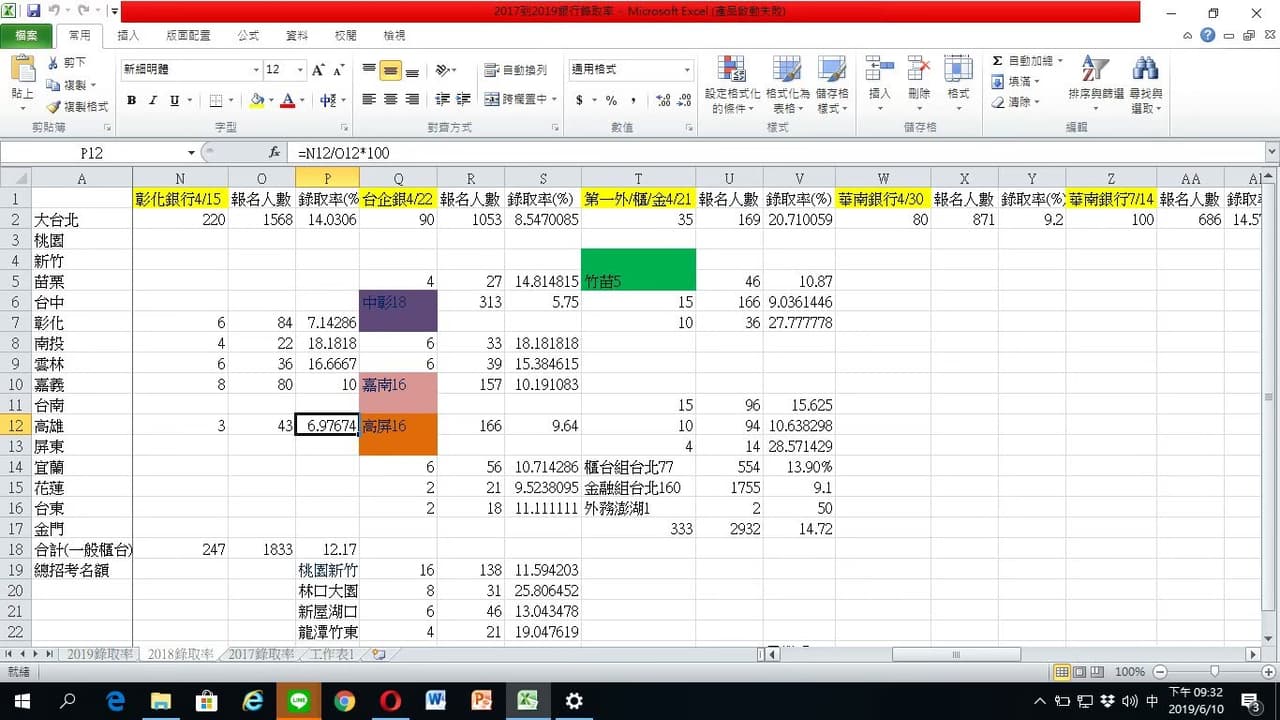Align cell content to the bottom
Image resolution: width=1280 pixels, height=720 pixels.
coord(412,70)
